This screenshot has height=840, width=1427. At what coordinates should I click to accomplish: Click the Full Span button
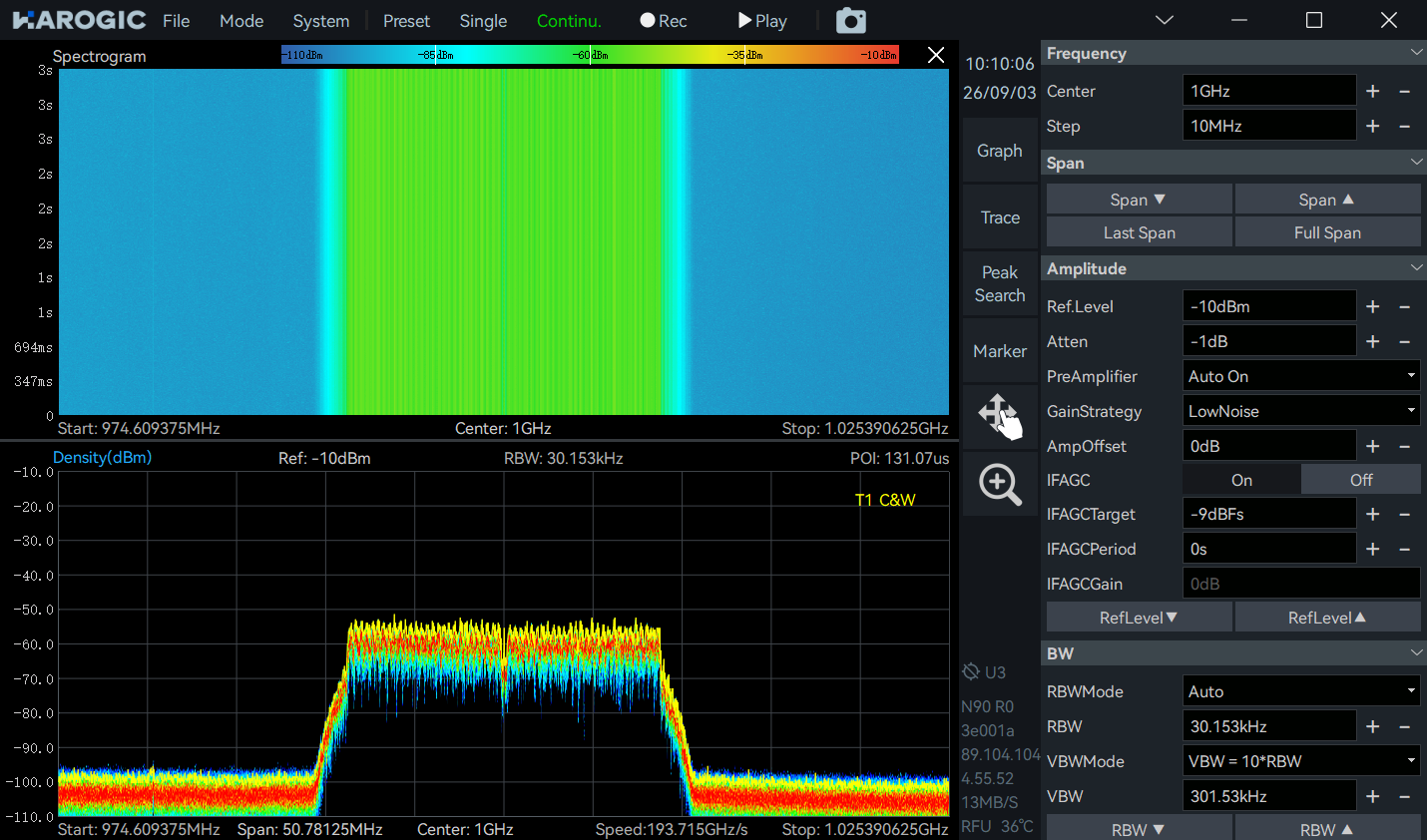tap(1327, 232)
